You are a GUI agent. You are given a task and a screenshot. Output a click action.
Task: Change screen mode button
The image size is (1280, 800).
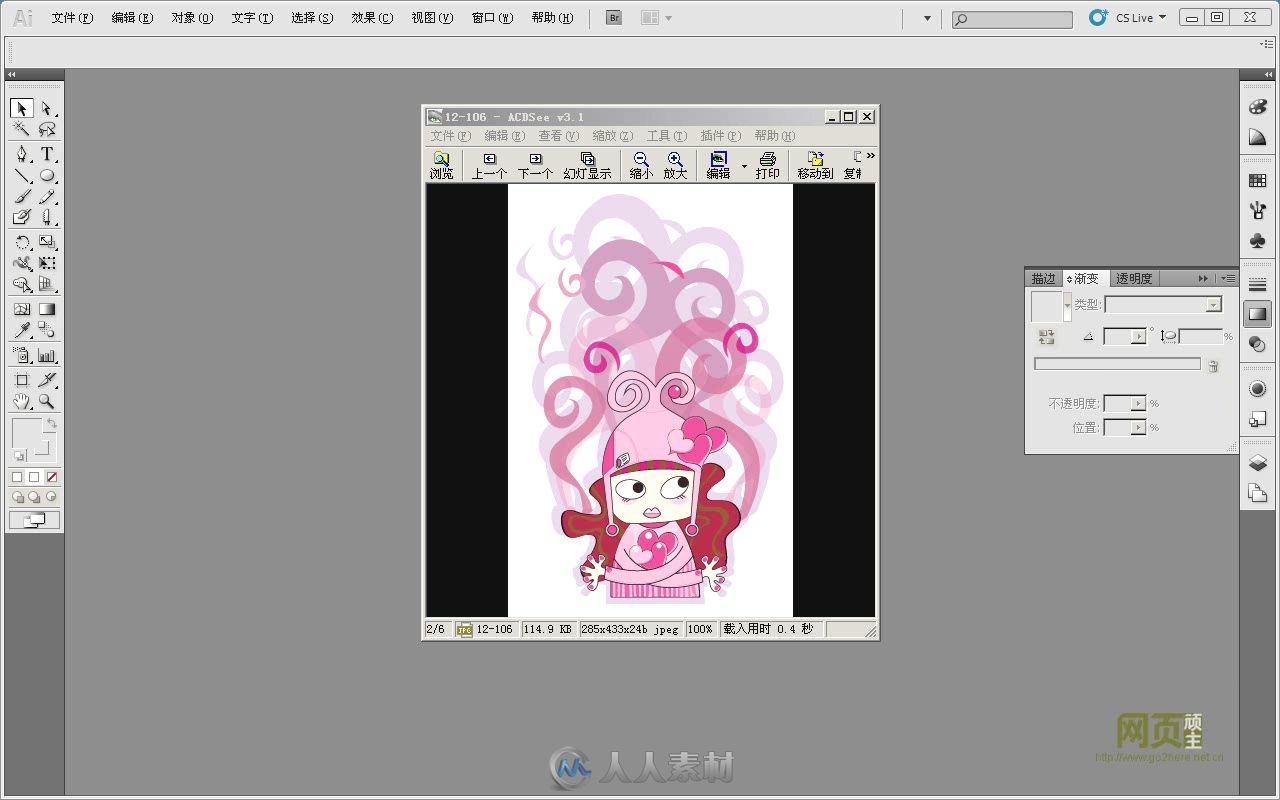pos(34,520)
